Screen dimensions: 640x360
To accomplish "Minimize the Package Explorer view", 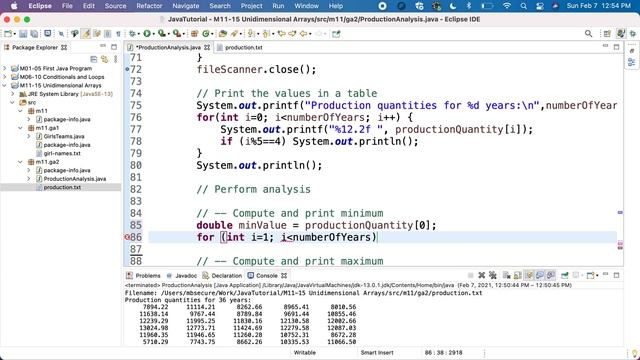I will (103, 47).
